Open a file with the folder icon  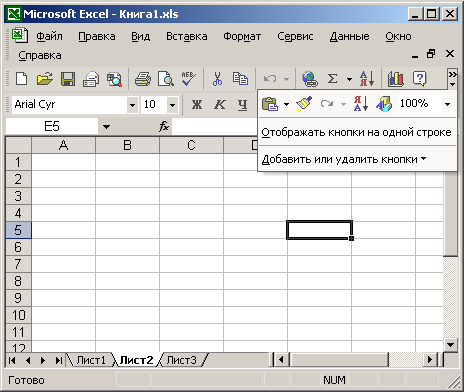pyautogui.click(x=45, y=79)
